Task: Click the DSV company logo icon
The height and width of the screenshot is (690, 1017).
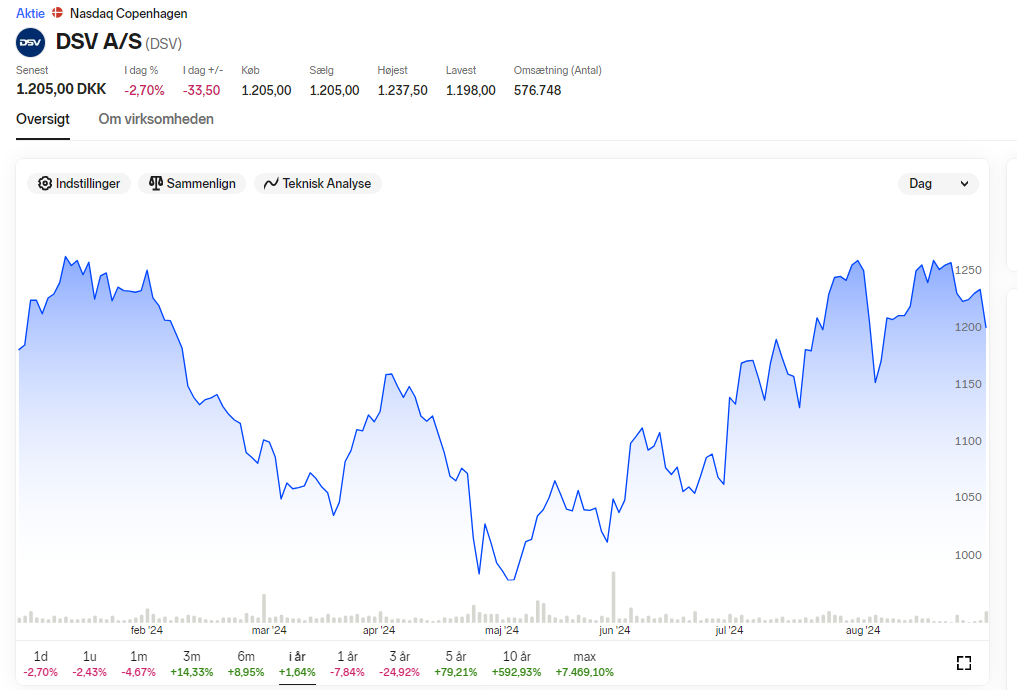Action: [x=30, y=43]
